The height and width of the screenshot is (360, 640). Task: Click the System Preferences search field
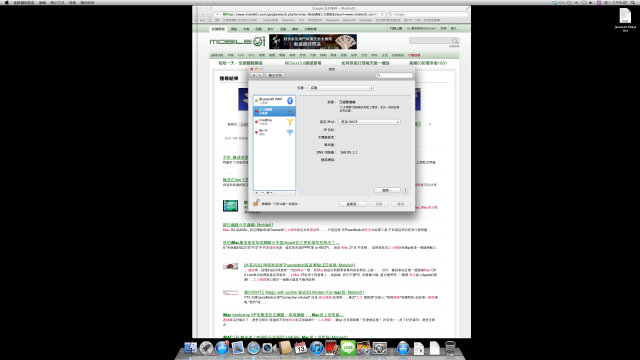pyautogui.click(x=394, y=75)
